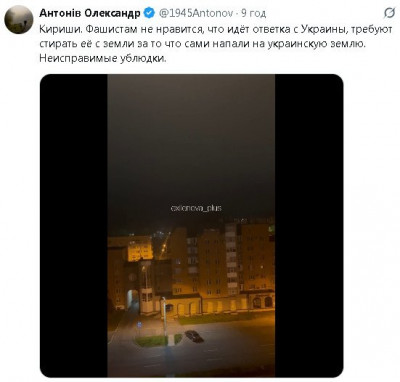Image resolution: width=400 pixels, height=382 pixels.
Task: Click the left black letterbox bar of video
Action: pos(74,226)
